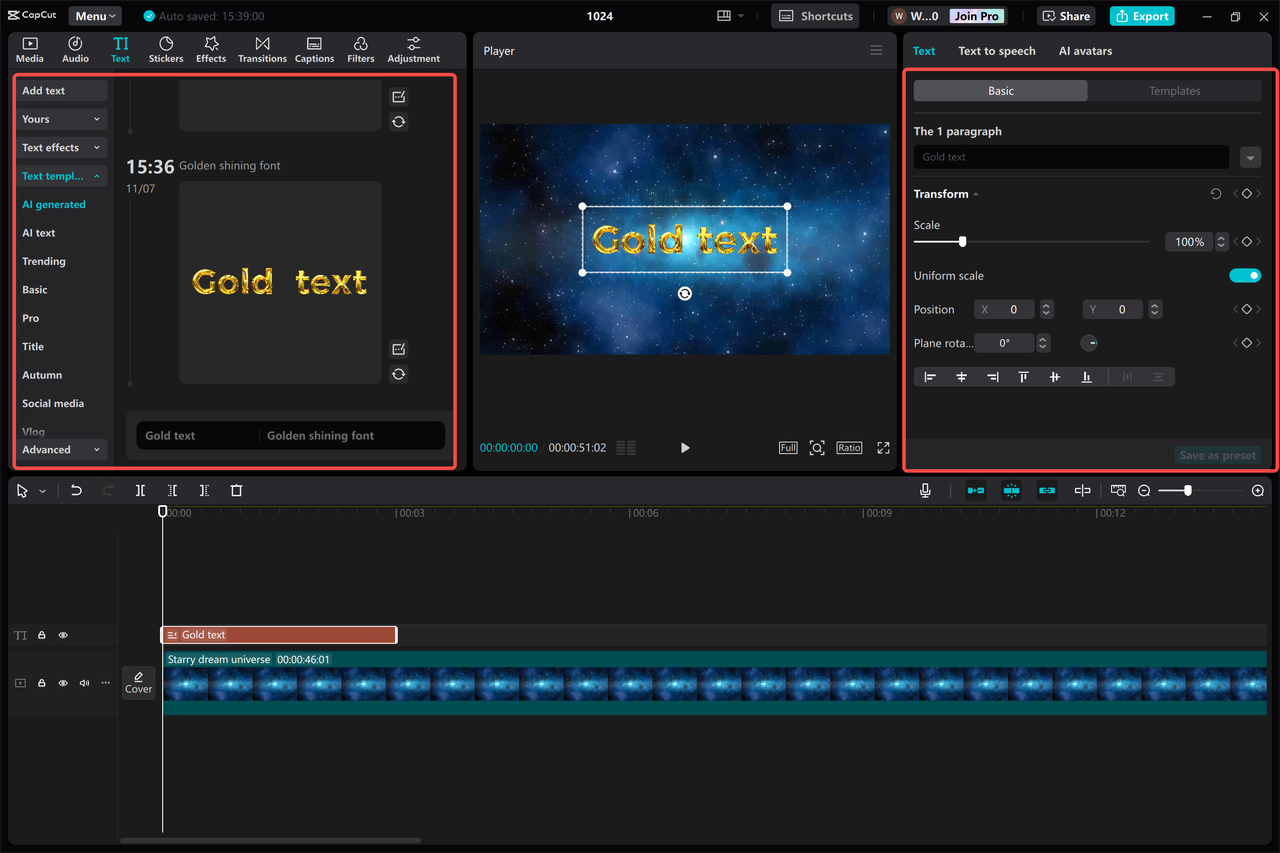Select the Gold text clip in the timeline
1280x853 pixels.
tap(279, 634)
